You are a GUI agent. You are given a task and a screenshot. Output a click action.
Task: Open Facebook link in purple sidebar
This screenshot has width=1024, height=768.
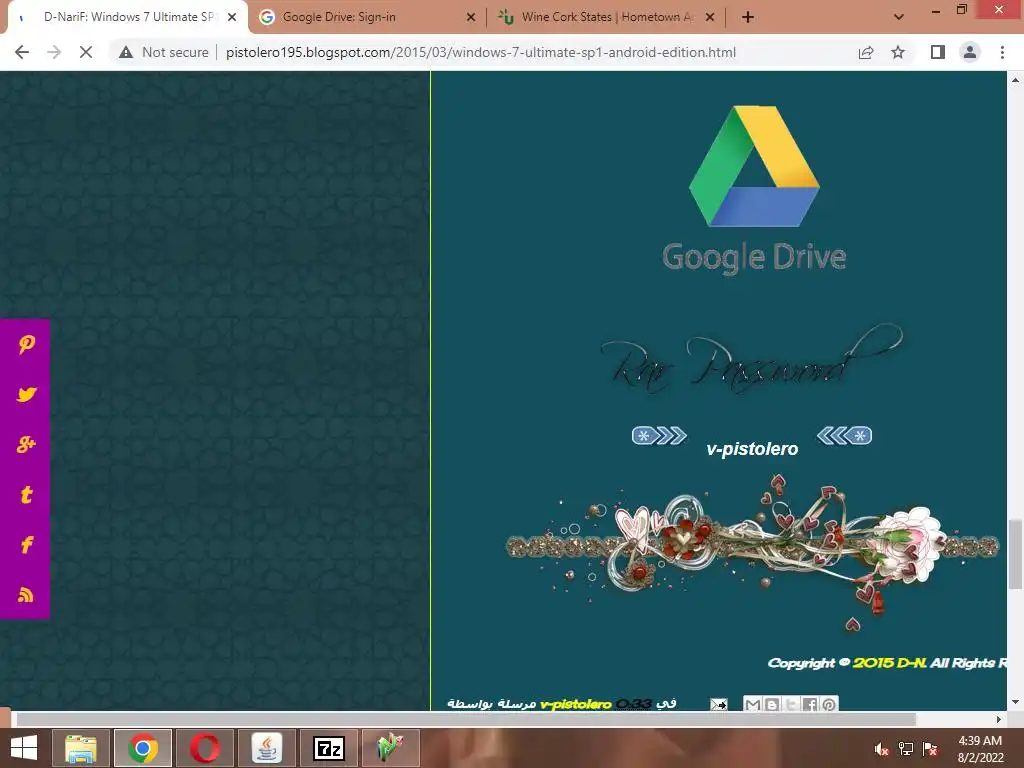[x=26, y=545]
